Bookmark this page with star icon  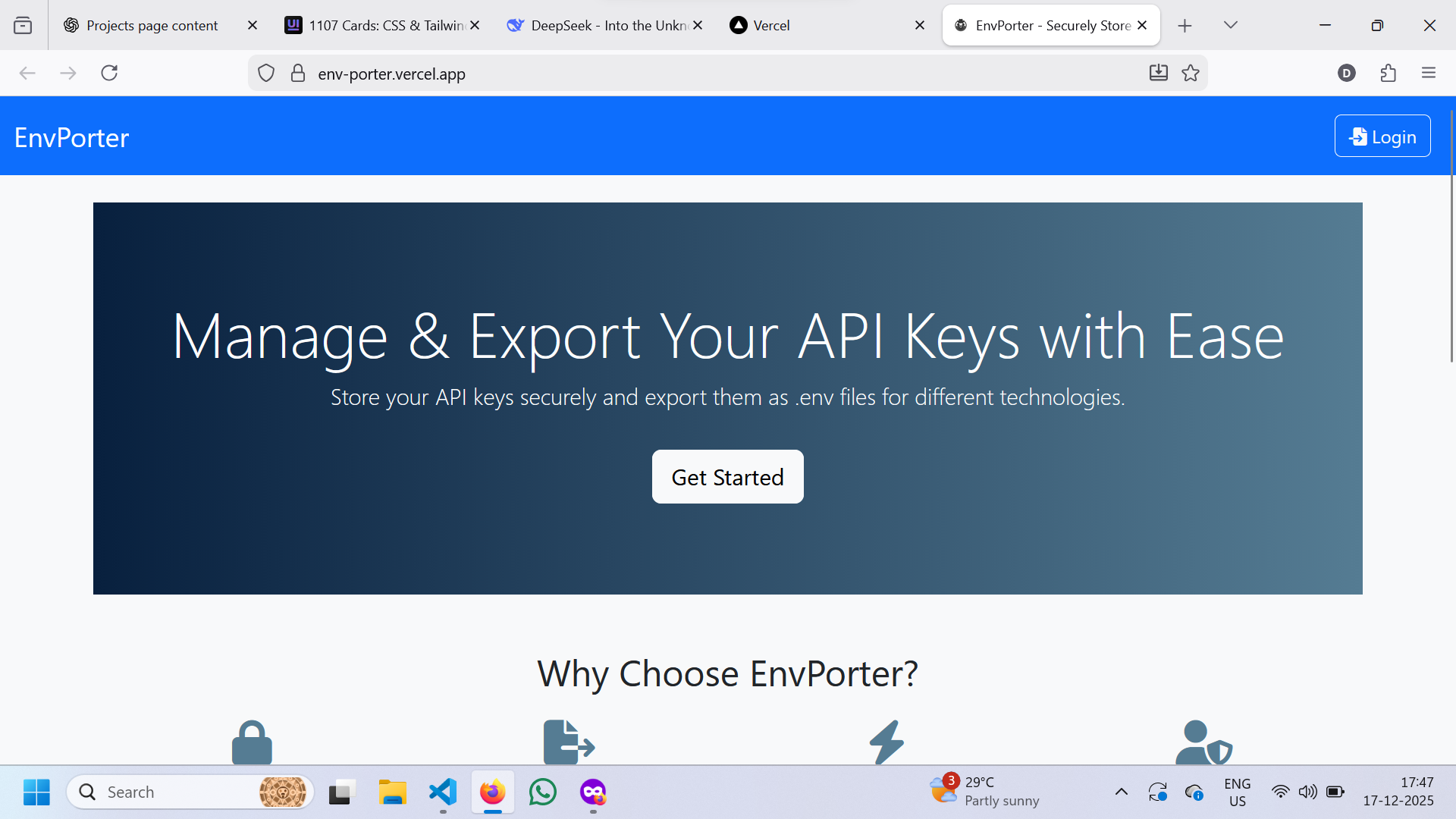1191,73
